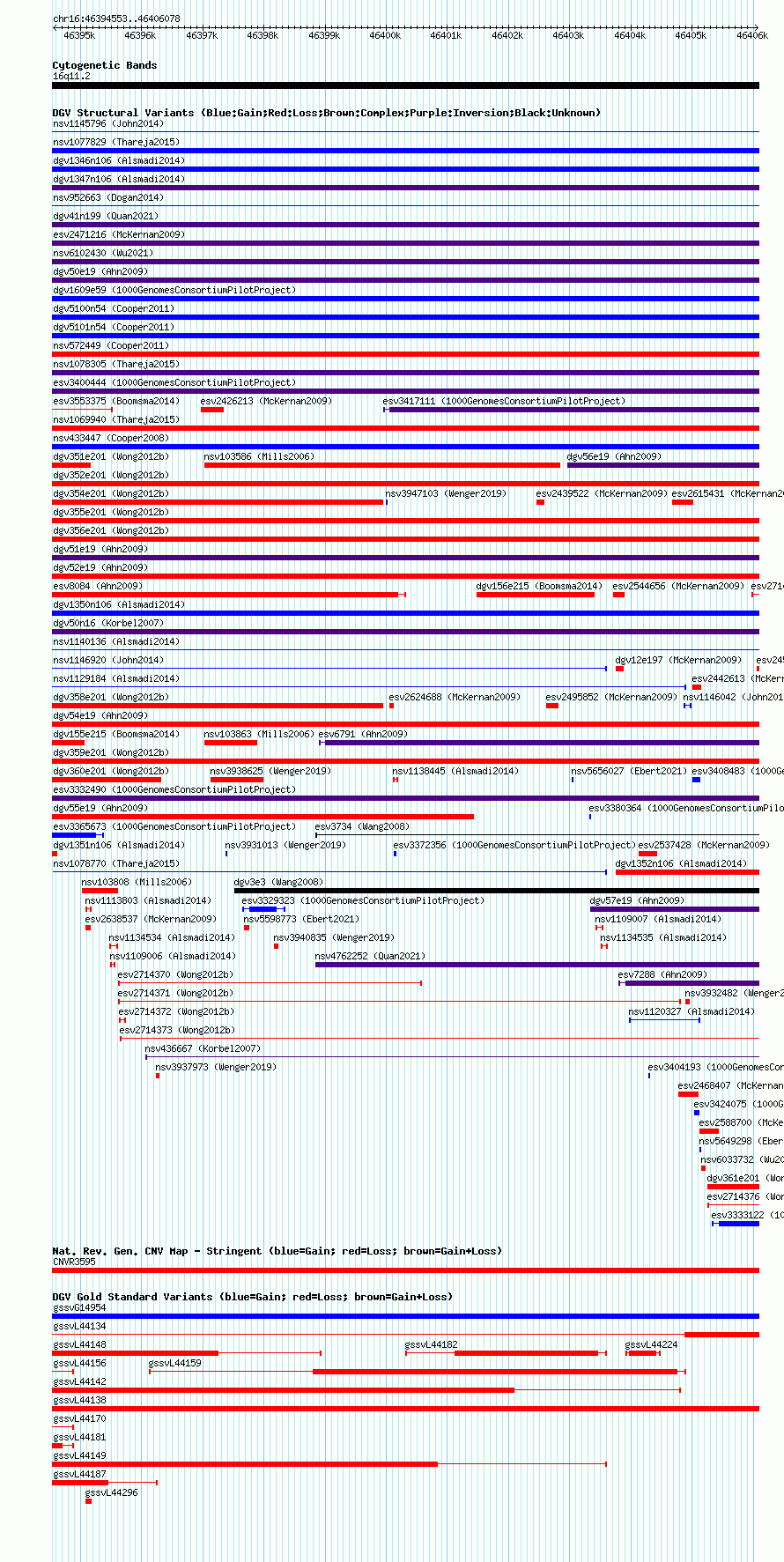Select esv2624688 (McKernan2009) label
This screenshot has width=784, height=1562.
pyautogui.click(x=455, y=697)
